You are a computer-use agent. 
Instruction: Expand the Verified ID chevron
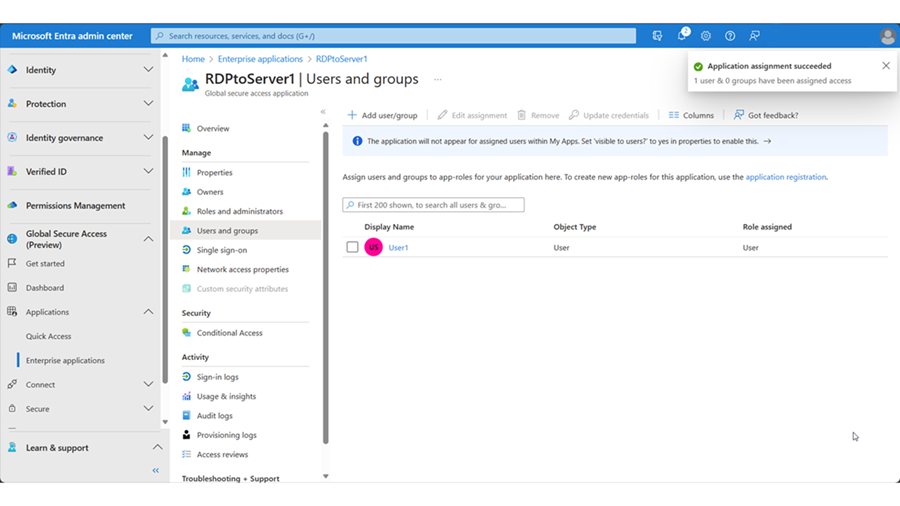click(148, 171)
